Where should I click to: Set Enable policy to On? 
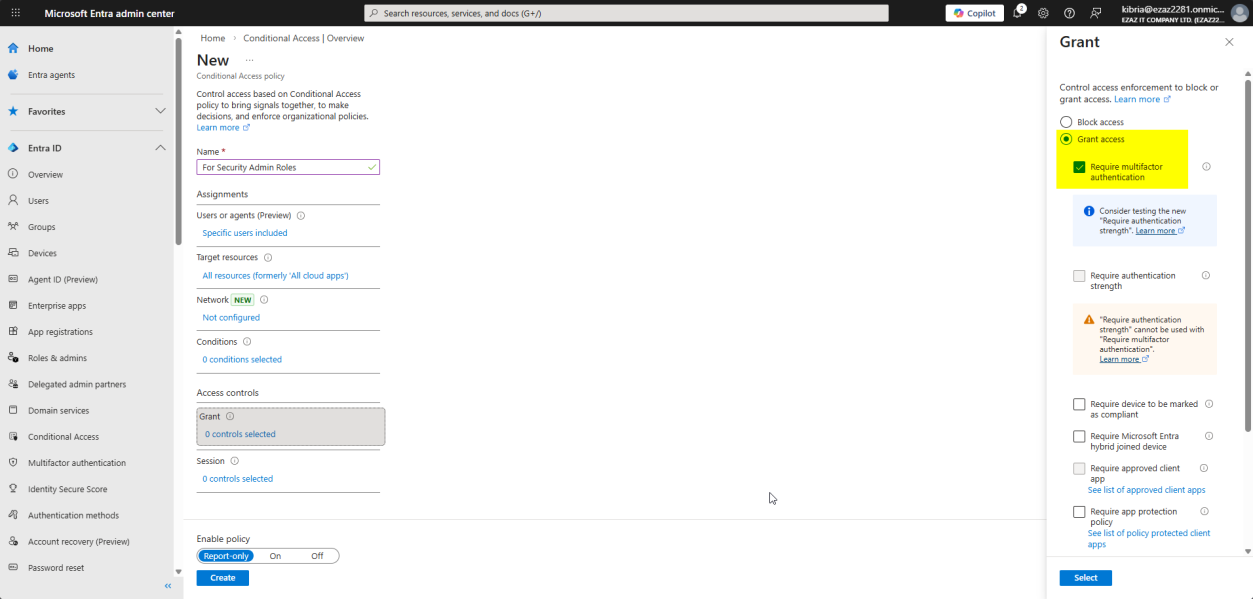pyautogui.click(x=275, y=556)
